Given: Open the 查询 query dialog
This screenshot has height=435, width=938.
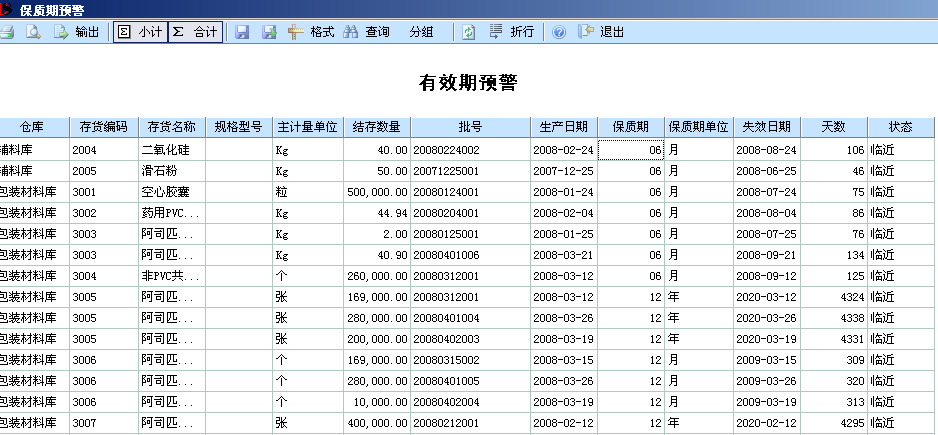Looking at the screenshot, I should (x=366, y=32).
